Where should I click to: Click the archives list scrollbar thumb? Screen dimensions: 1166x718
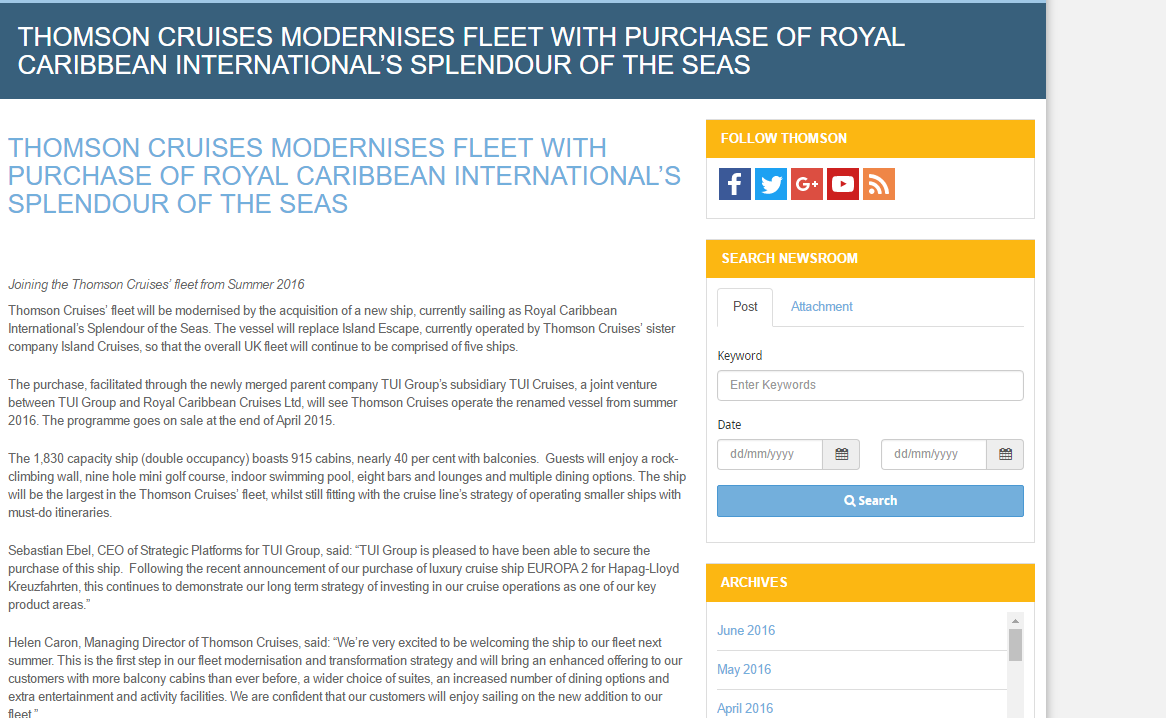[1015, 644]
